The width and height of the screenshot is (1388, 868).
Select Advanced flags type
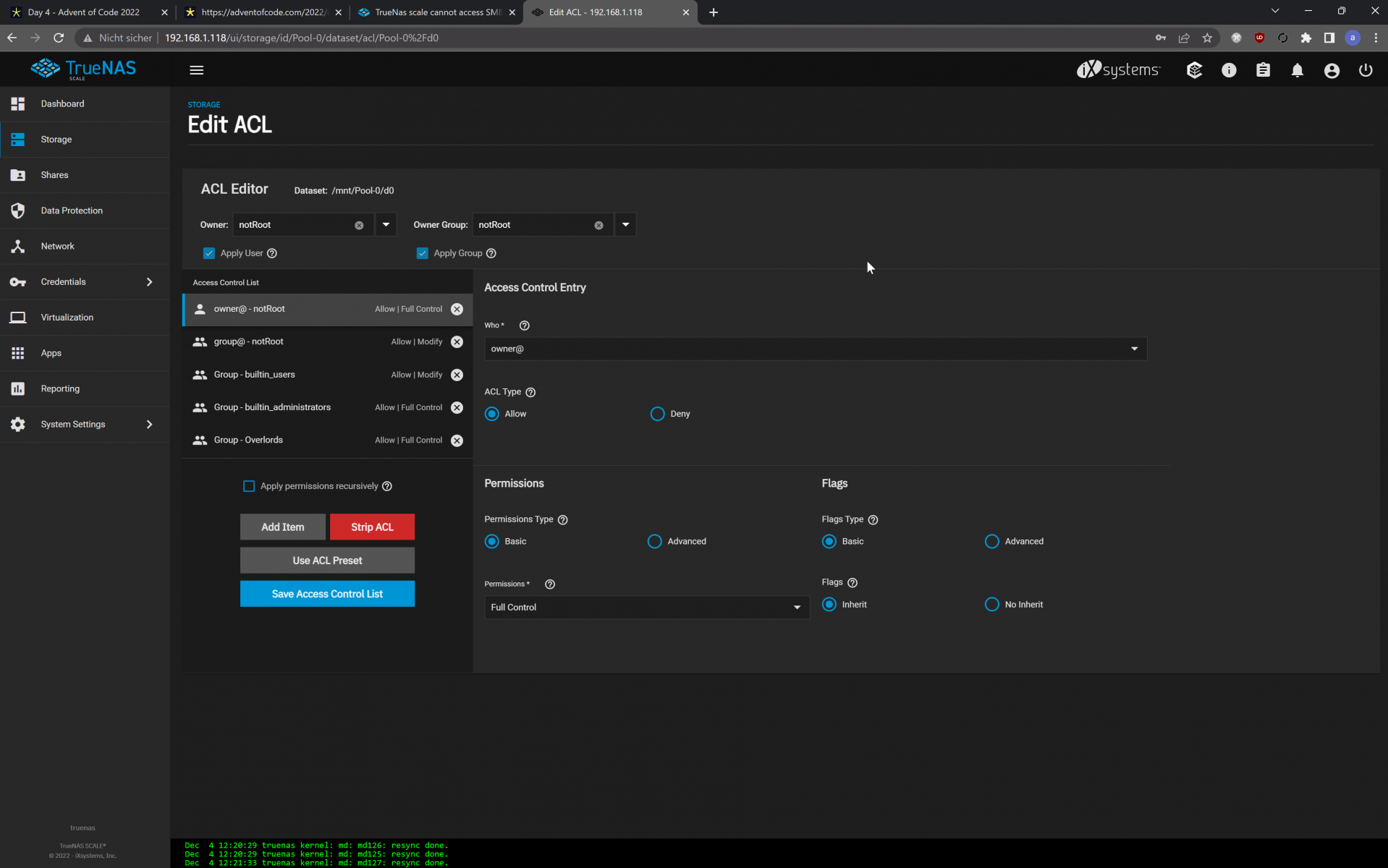(991, 541)
